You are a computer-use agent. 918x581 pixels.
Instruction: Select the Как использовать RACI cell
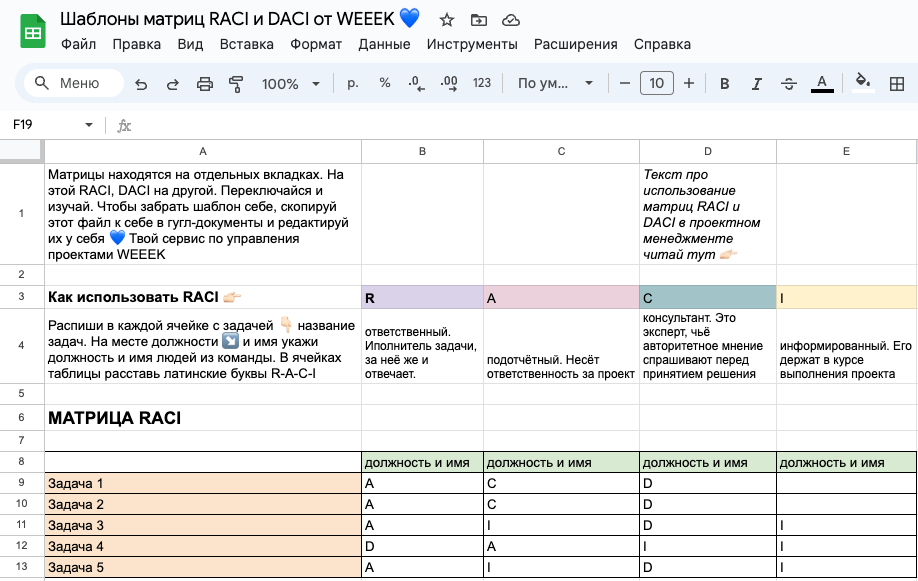(203, 298)
